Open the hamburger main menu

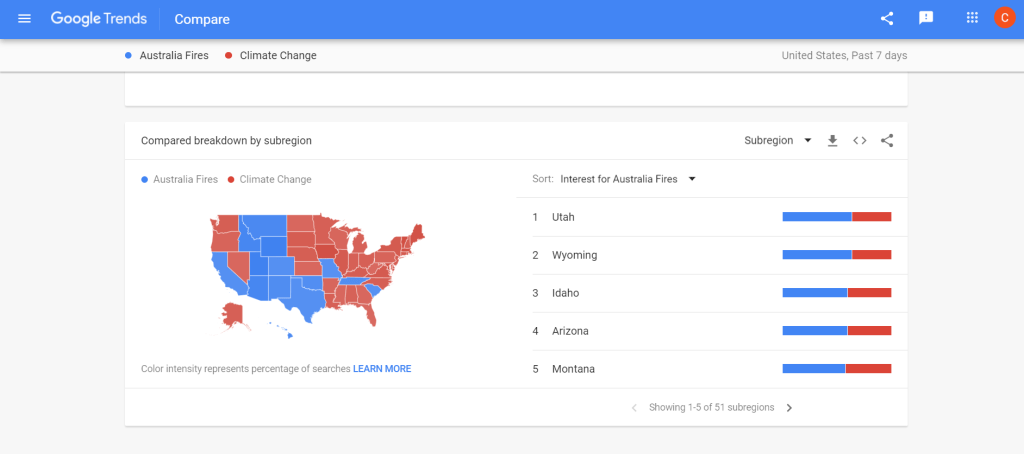(x=25, y=19)
